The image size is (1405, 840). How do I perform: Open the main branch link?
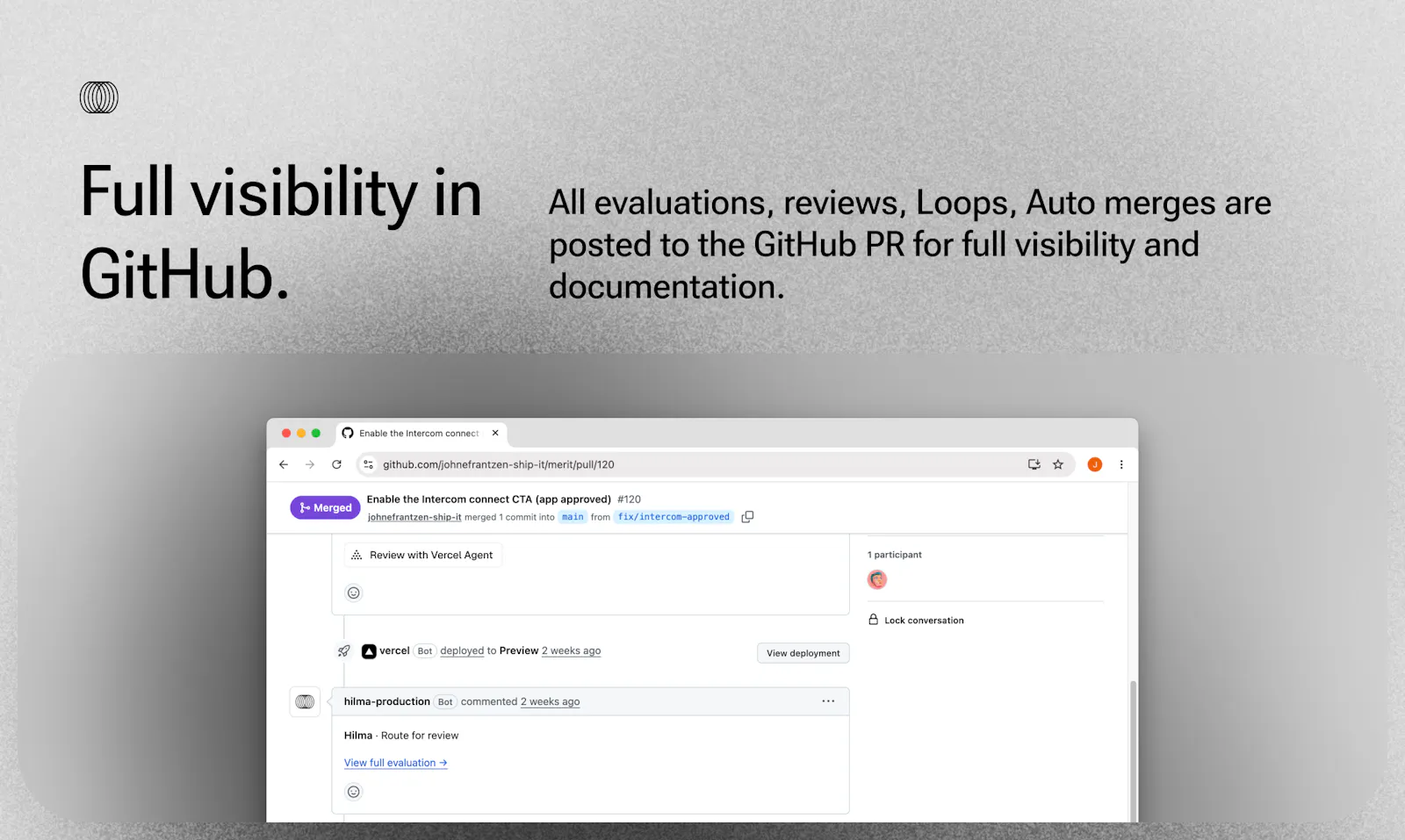(573, 517)
